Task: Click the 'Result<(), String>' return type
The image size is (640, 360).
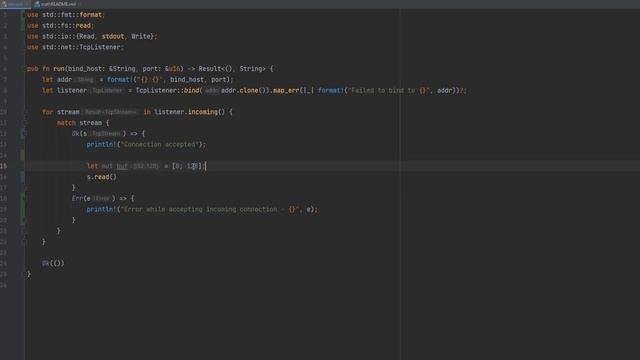Action: 232,69
